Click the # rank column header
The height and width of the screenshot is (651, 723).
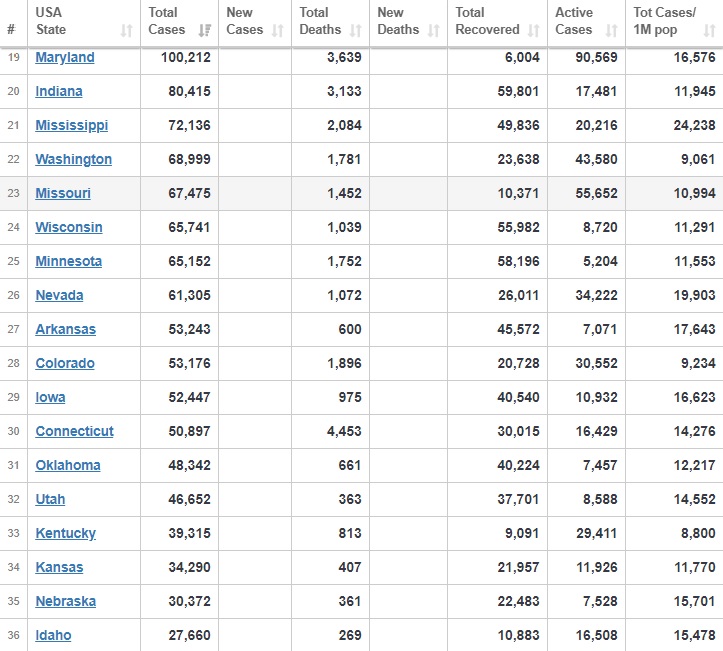coord(11,30)
